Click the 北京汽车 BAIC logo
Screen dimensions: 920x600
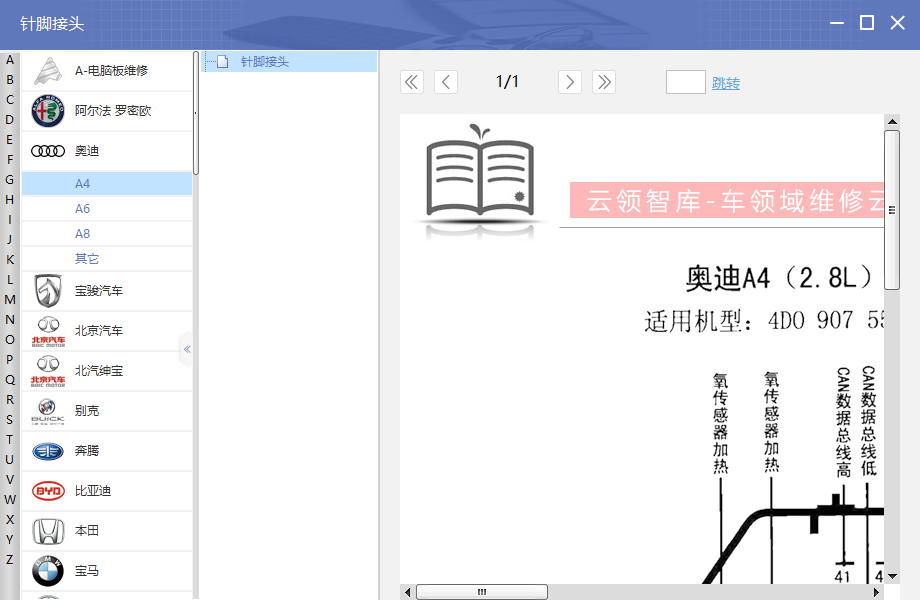pos(48,331)
